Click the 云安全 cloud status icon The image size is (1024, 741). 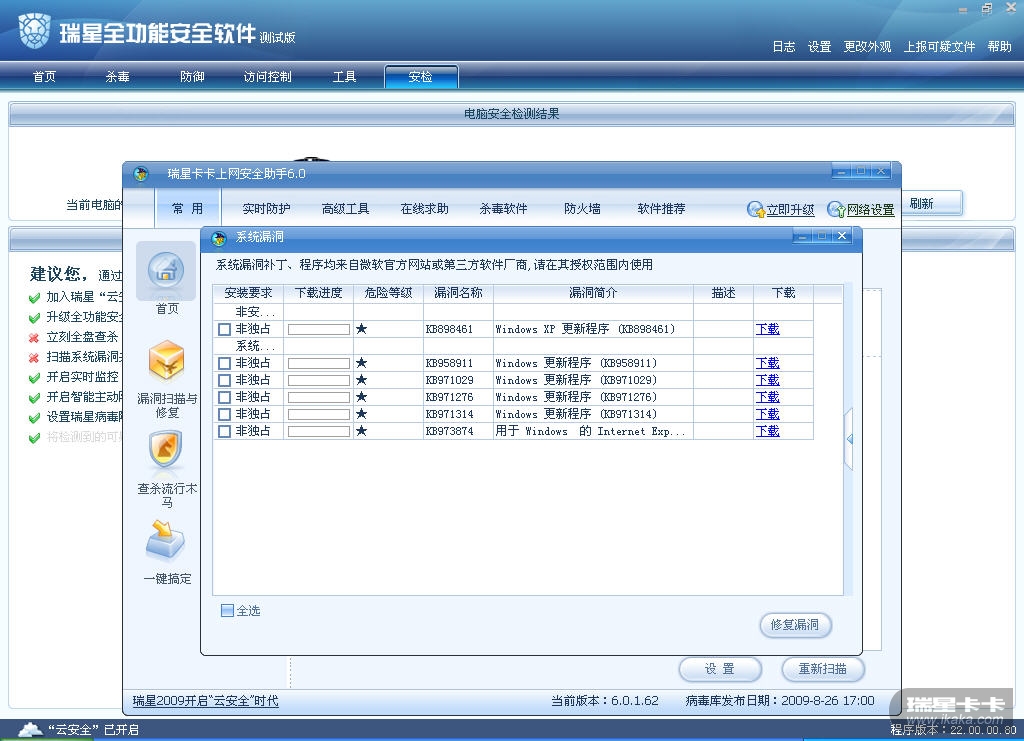pyautogui.click(x=30, y=729)
